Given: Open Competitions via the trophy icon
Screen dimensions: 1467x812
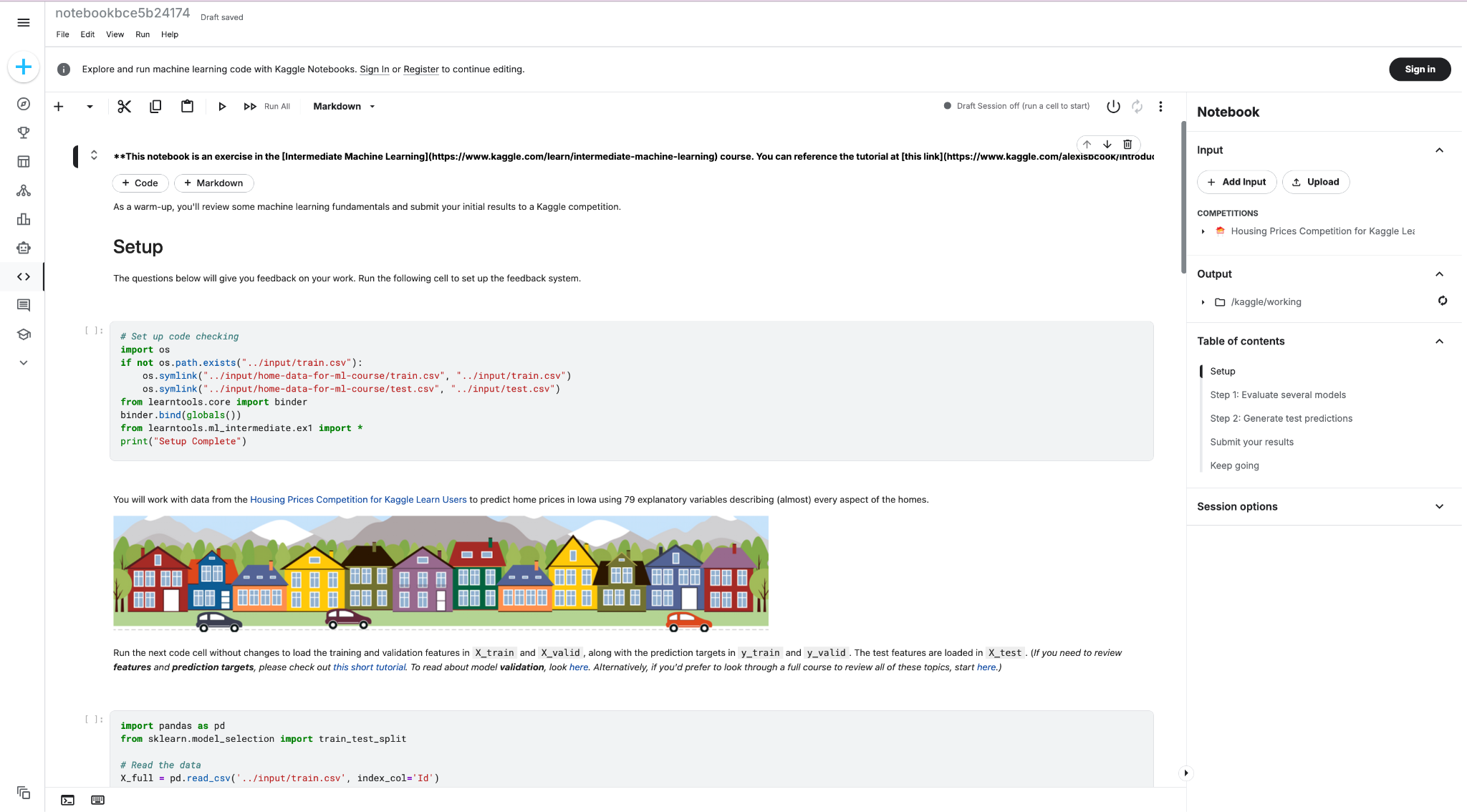Looking at the screenshot, I should [24, 132].
